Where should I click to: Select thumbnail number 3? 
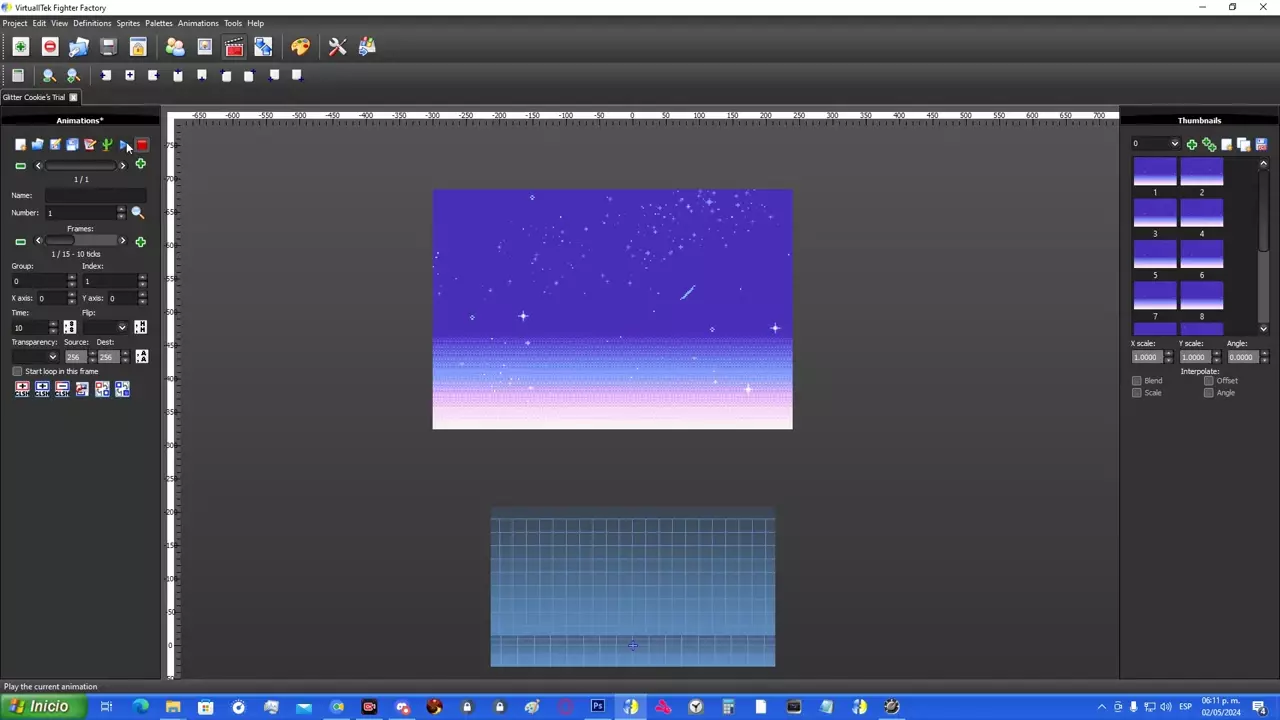pos(1155,213)
